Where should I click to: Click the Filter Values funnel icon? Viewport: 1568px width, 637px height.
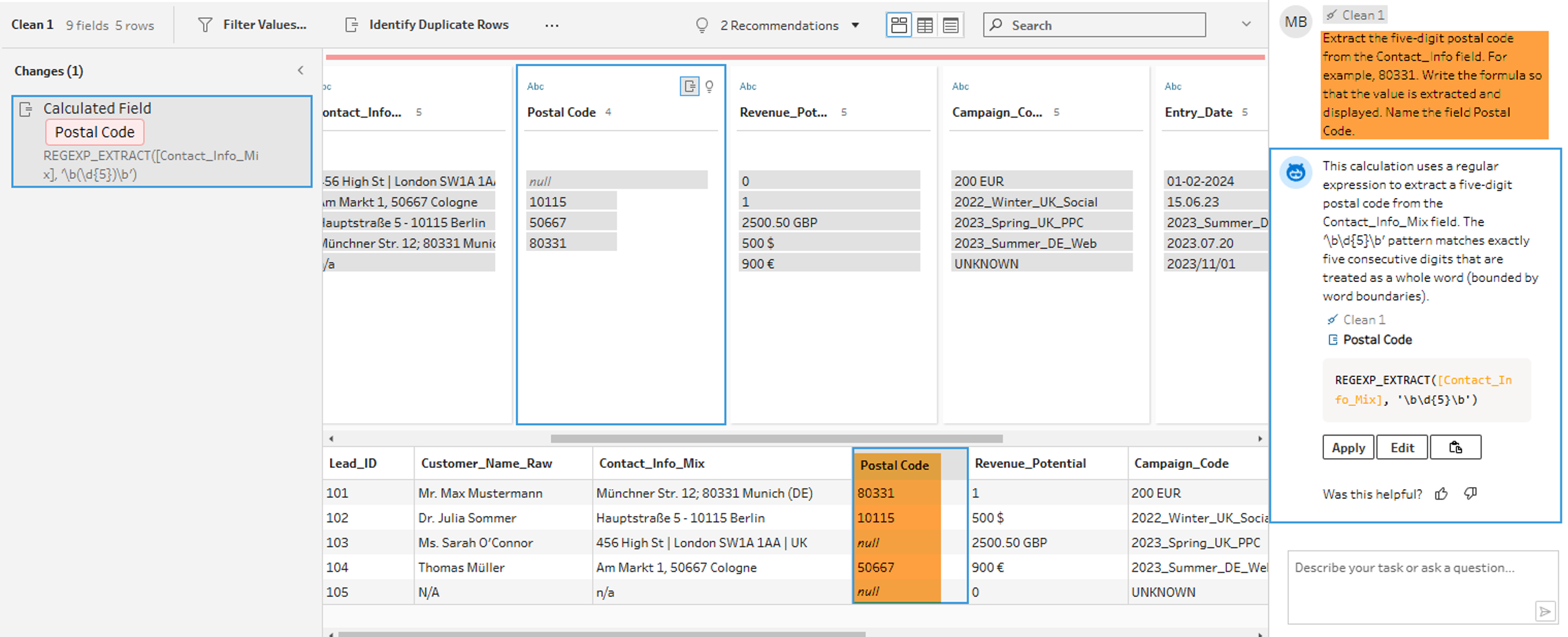(205, 25)
